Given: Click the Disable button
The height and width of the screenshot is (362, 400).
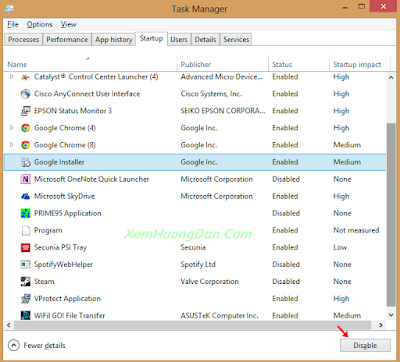Looking at the screenshot, I should (x=365, y=345).
